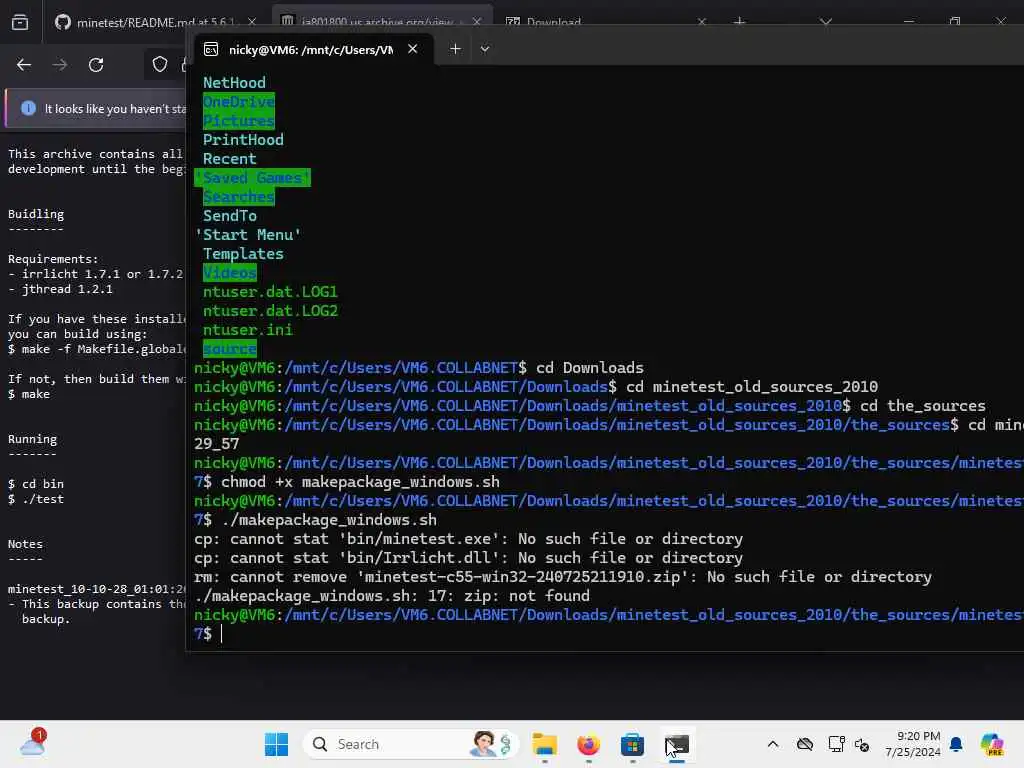Screen dimensions: 1024x768
Task: Click the highlighted 'Pictures' directory name
Action: click(x=238, y=121)
